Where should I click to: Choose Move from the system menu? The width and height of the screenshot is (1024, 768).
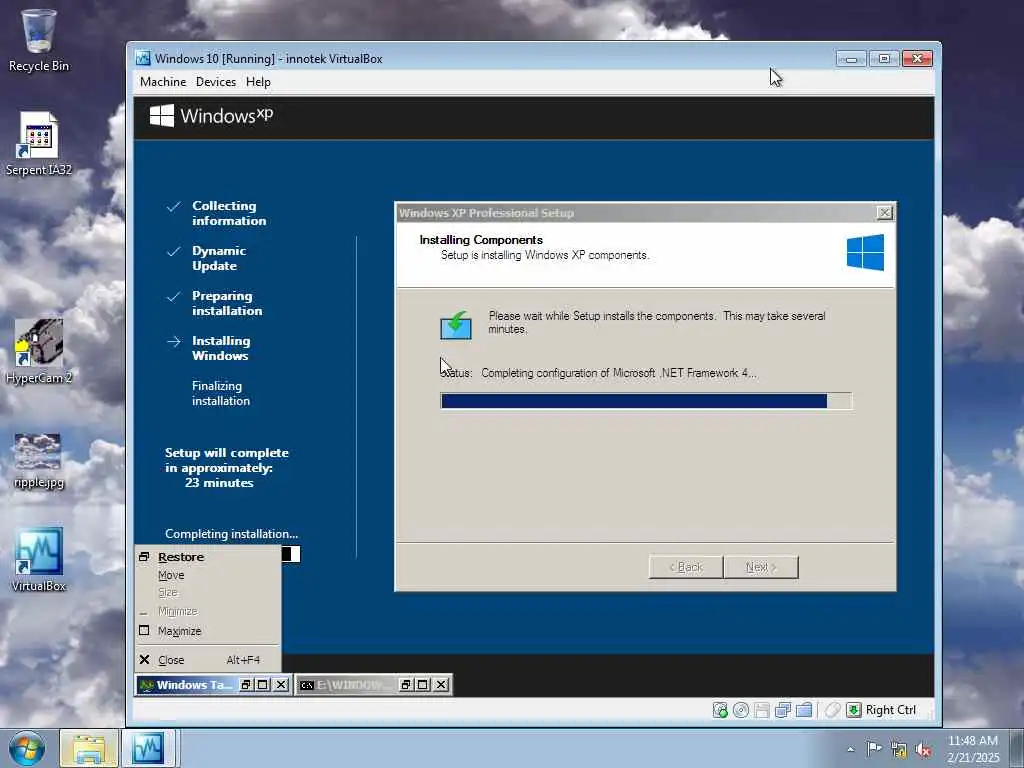click(x=208, y=575)
